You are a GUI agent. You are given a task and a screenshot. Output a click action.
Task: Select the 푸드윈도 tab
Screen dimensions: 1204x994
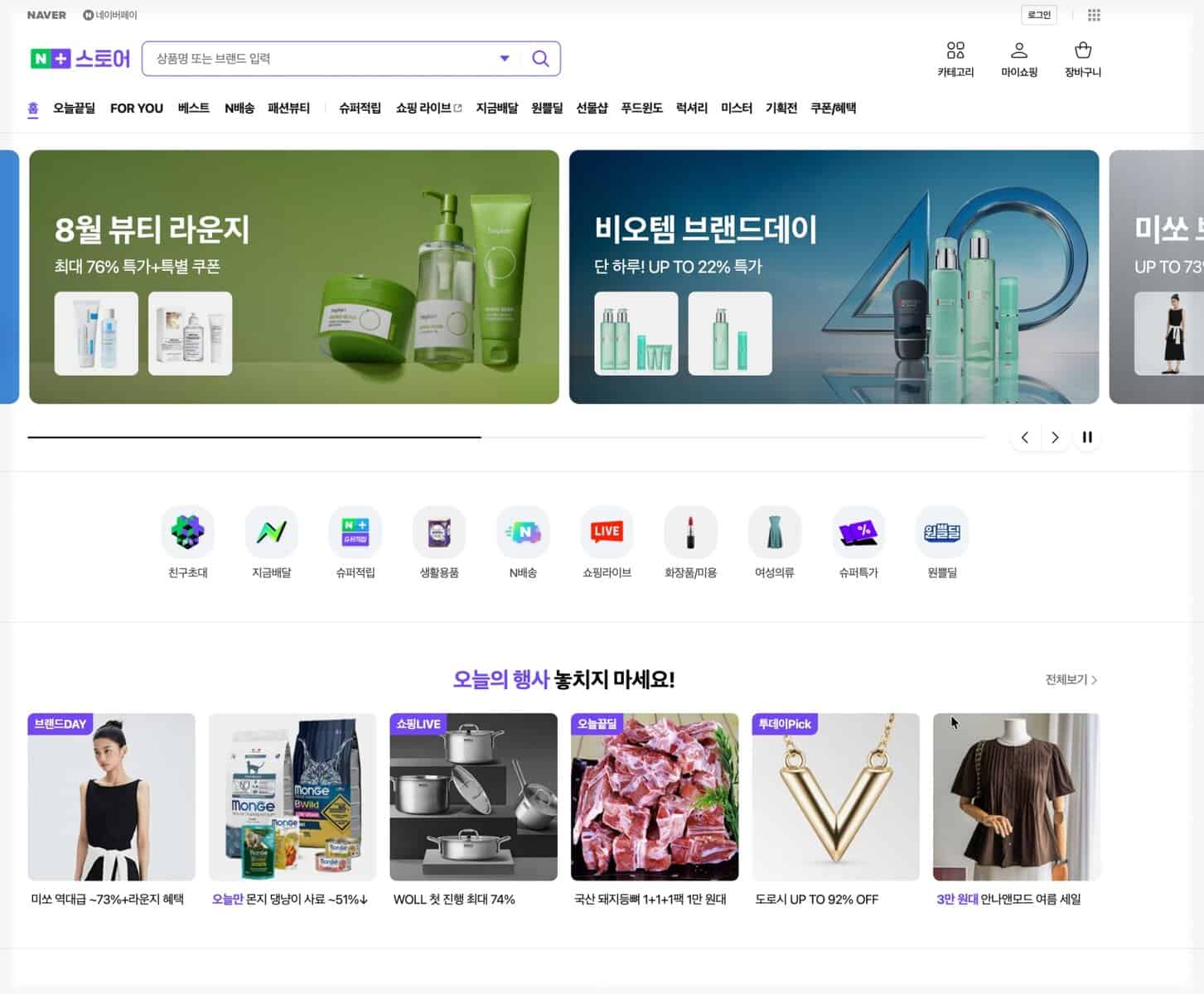tap(641, 109)
